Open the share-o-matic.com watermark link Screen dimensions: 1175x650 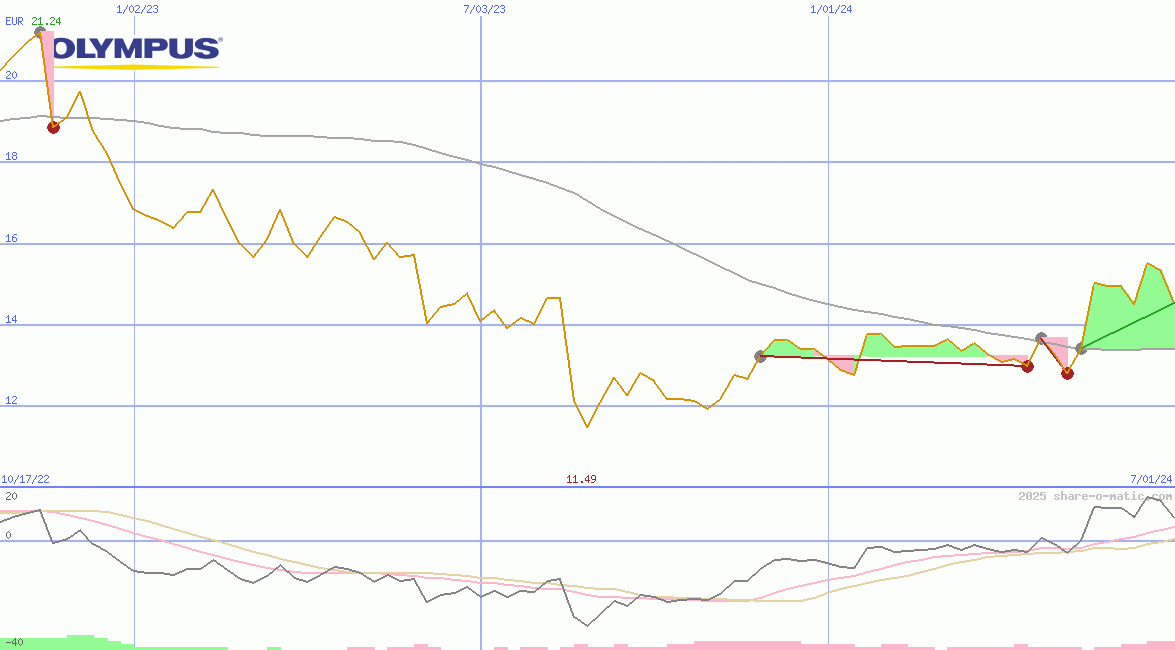click(1095, 496)
